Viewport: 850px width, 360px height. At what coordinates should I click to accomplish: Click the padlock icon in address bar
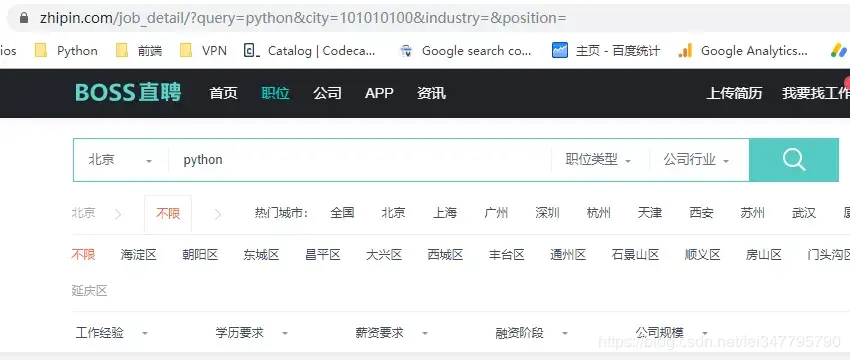click(x=23, y=18)
